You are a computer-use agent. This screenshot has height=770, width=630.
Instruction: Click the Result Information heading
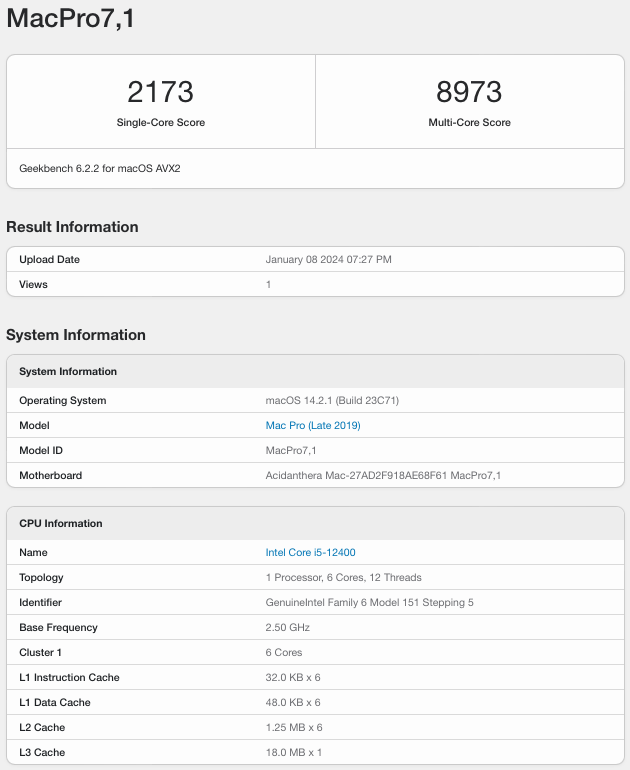72,227
